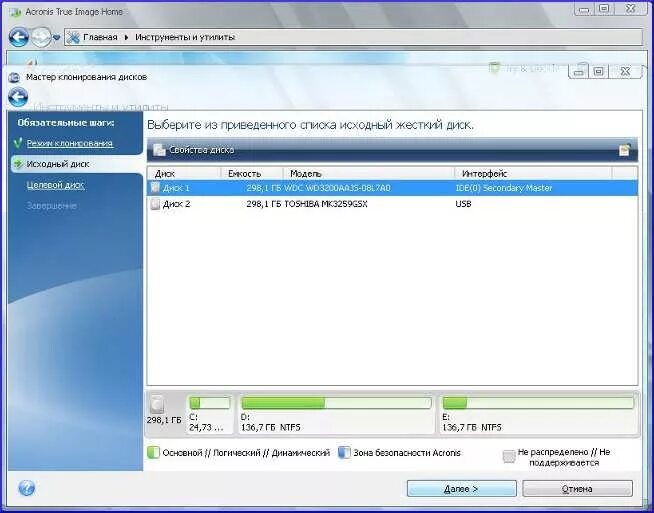Image resolution: width=654 pixels, height=513 pixels.
Task: Sort by Диск column header
Action: (x=184, y=174)
